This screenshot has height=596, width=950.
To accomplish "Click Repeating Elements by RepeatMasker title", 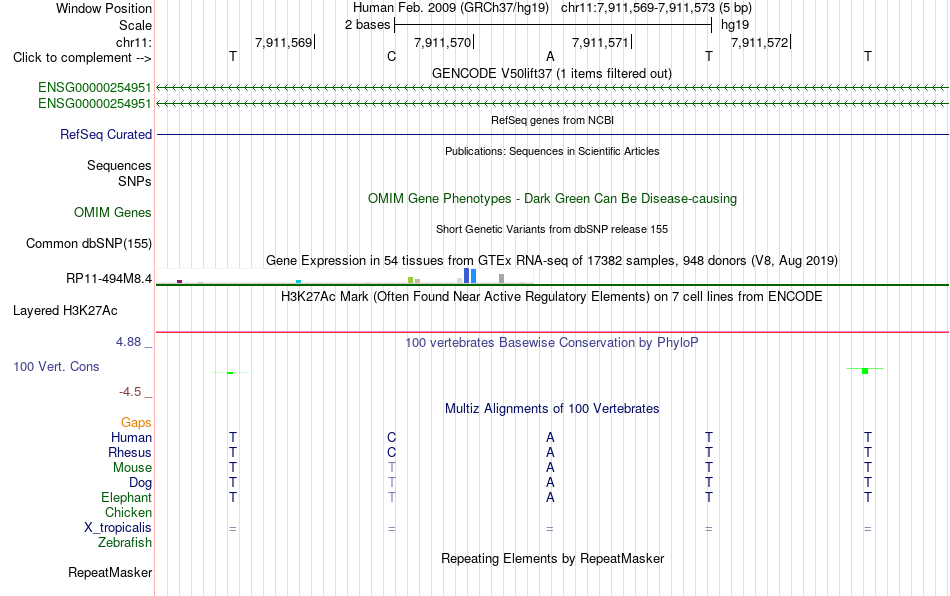I will (552, 558).
